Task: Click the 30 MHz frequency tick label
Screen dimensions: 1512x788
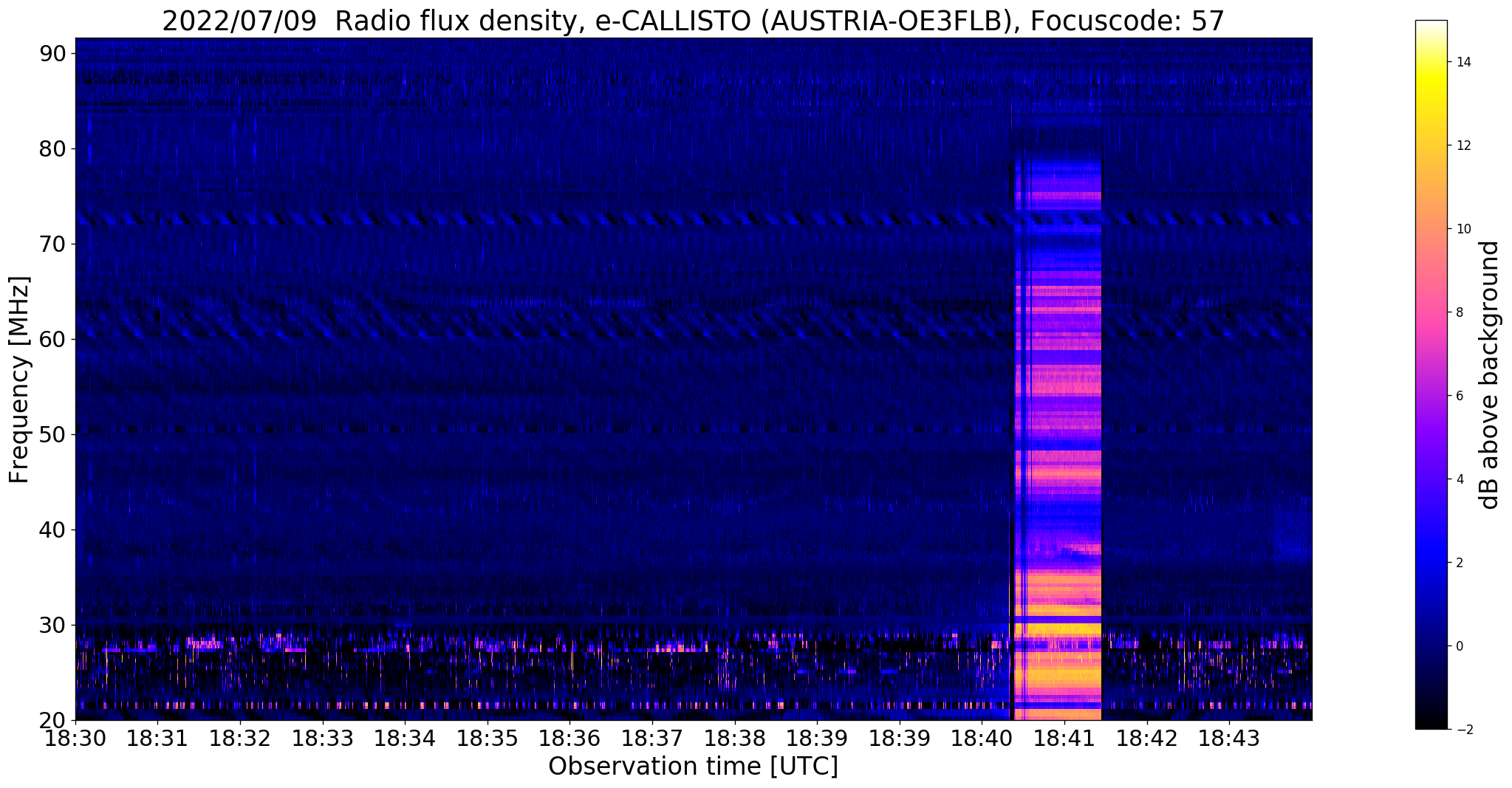Action: [53, 625]
